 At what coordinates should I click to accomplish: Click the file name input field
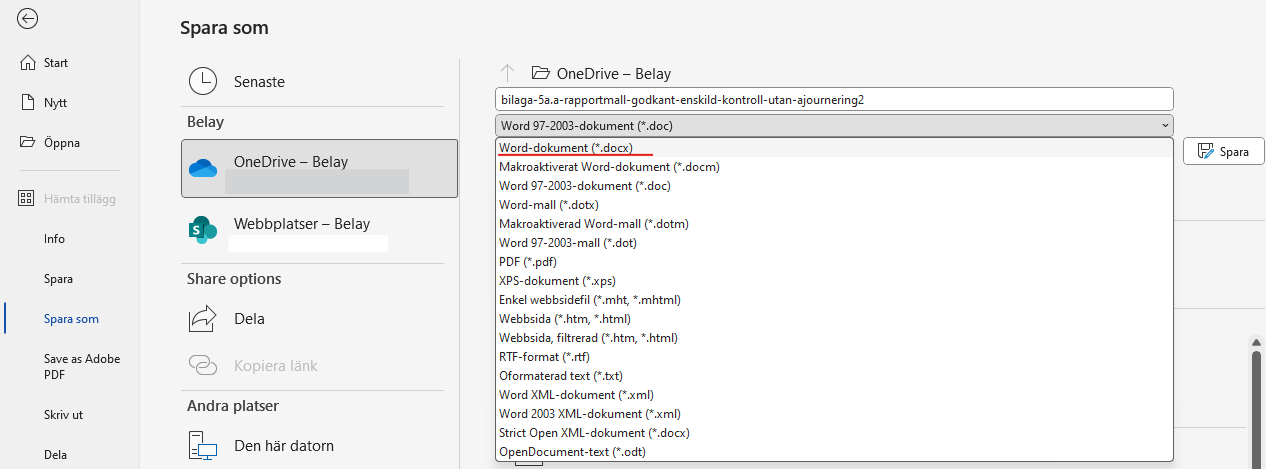click(x=834, y=99)
